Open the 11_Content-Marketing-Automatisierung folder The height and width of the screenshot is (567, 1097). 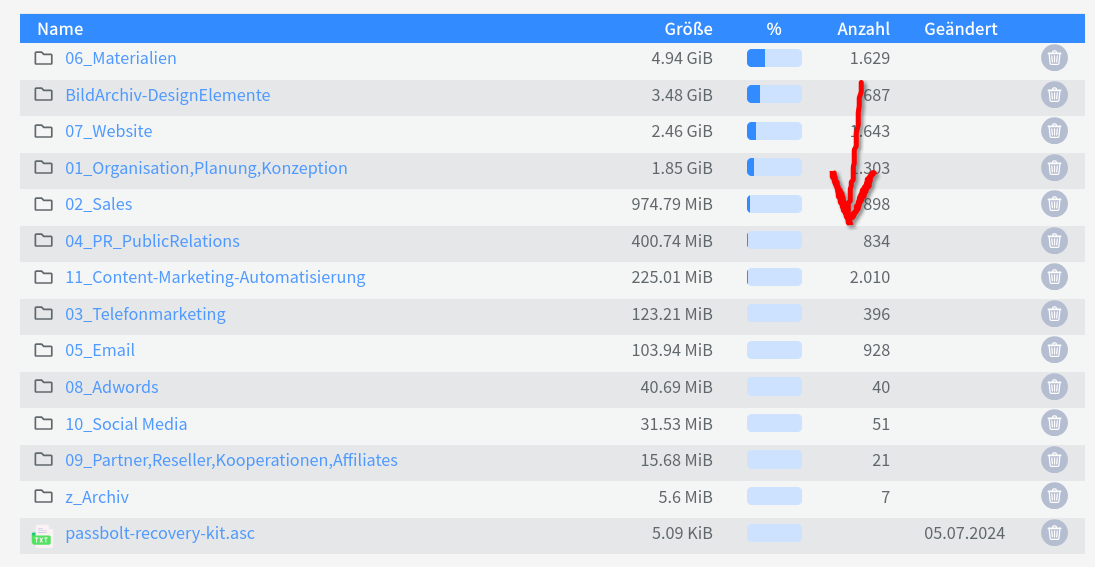pyautogui.click(x=215, y=277)
